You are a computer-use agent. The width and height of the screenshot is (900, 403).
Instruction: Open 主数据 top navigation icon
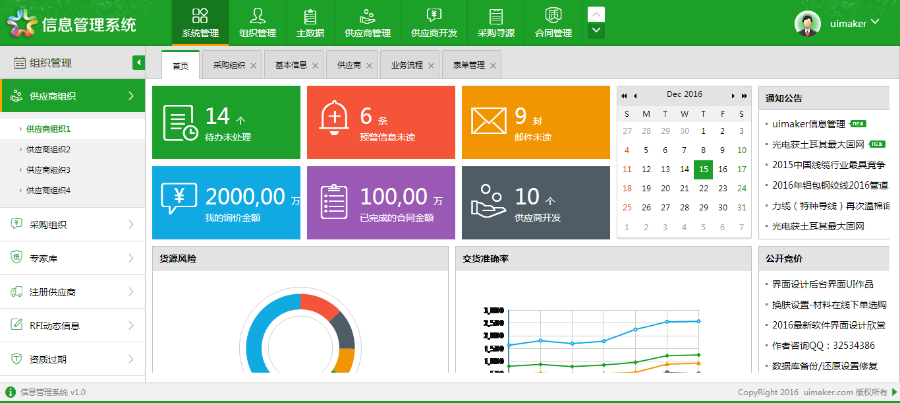point(310,16)
